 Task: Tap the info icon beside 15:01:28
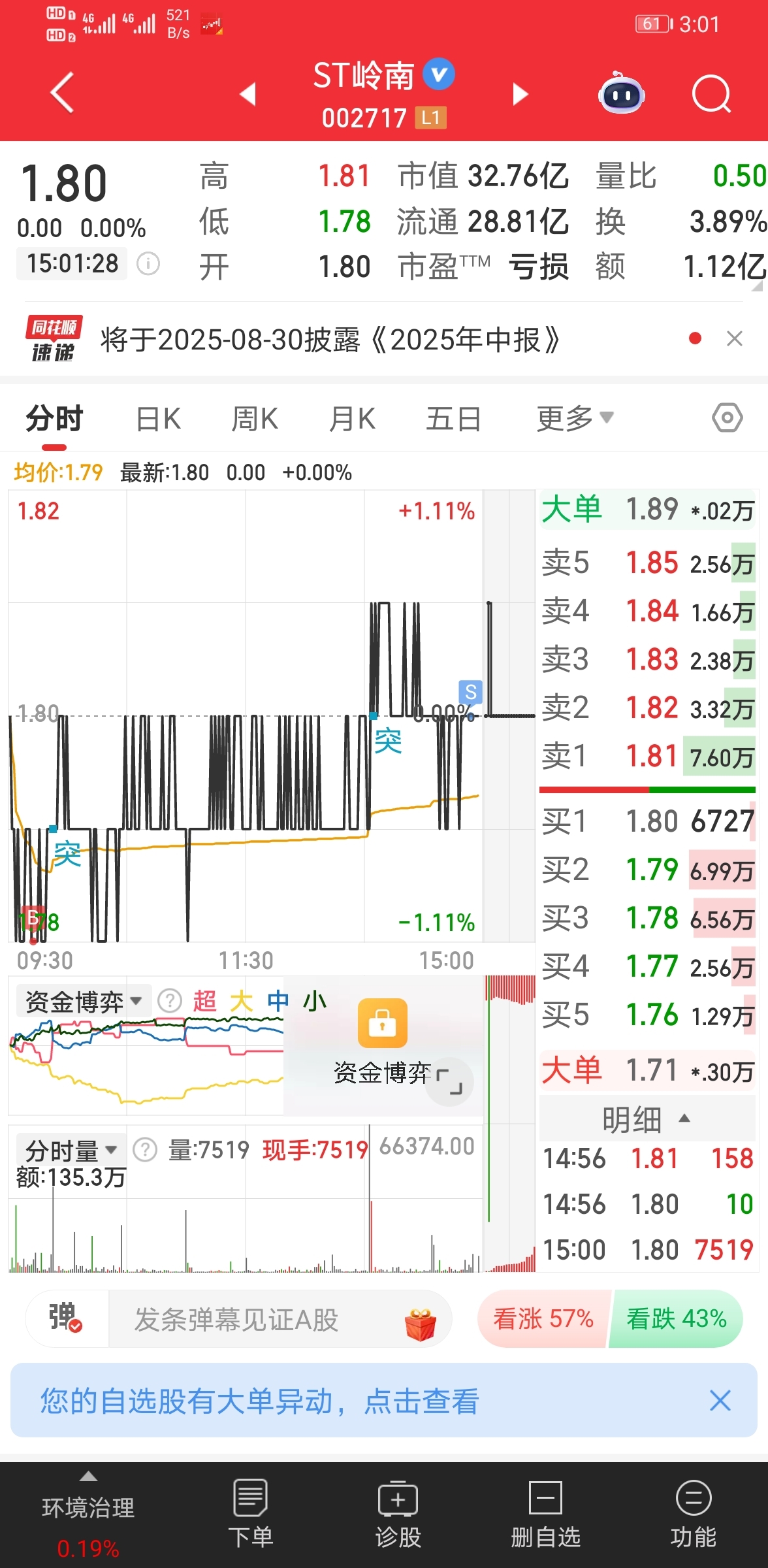coord(148,264)
